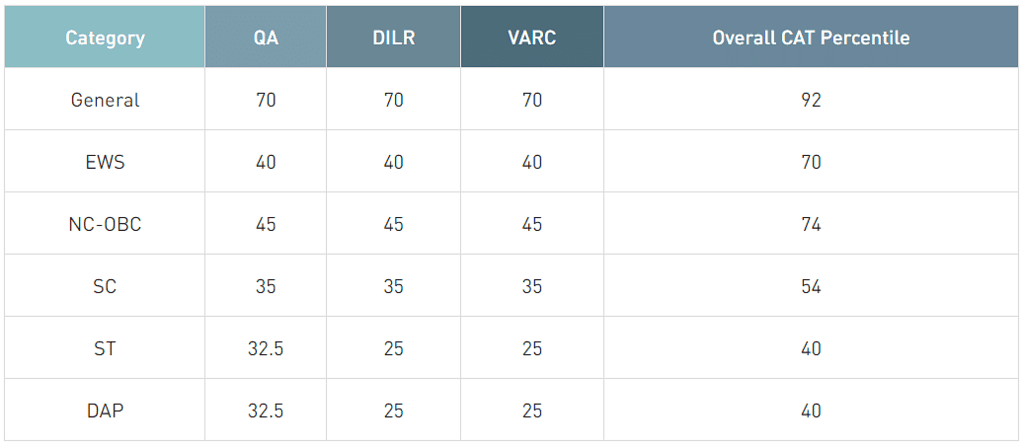
Task: Click the Overall CAT Percentile header
Action: tap(810, 38)
